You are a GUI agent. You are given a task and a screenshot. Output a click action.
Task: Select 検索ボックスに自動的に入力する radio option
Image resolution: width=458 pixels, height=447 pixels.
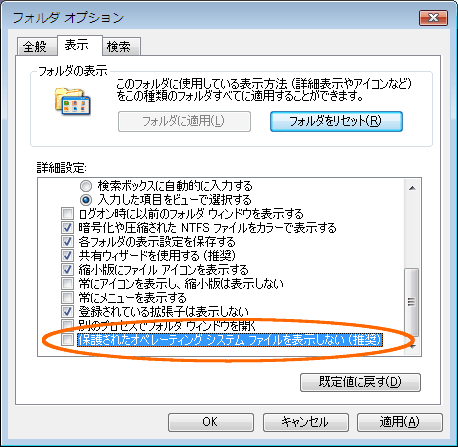[x=86, y=186]
